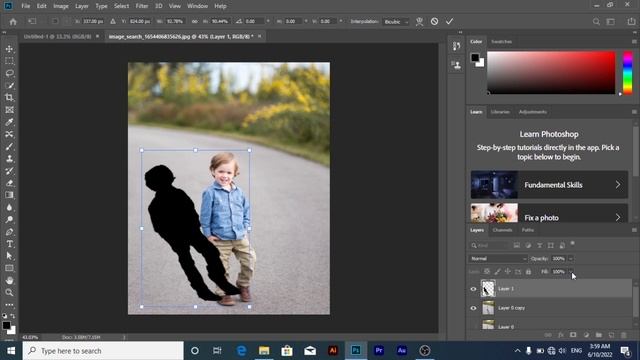Select the Rectangular Marquee tool

click(9, 61)
